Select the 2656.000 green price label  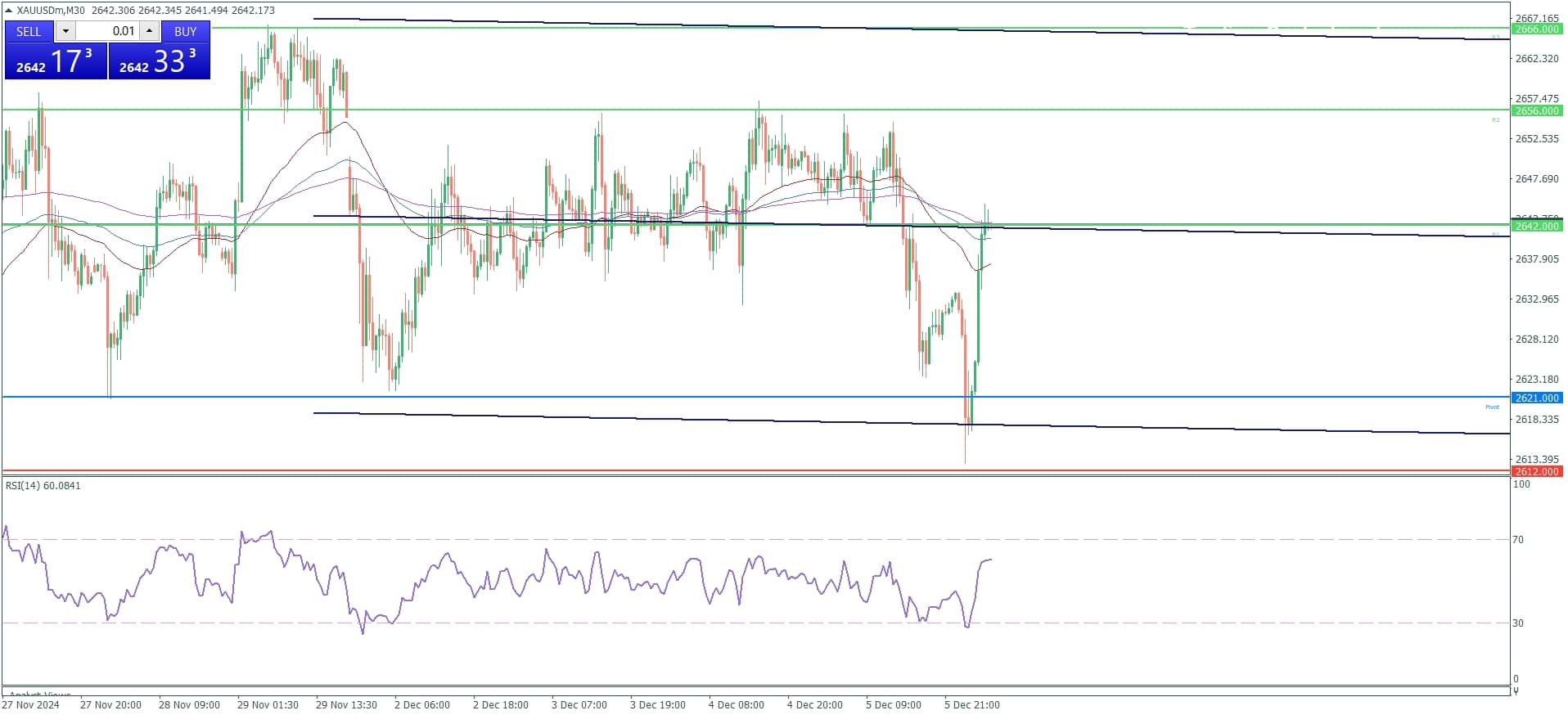[x=1537, y=110]
